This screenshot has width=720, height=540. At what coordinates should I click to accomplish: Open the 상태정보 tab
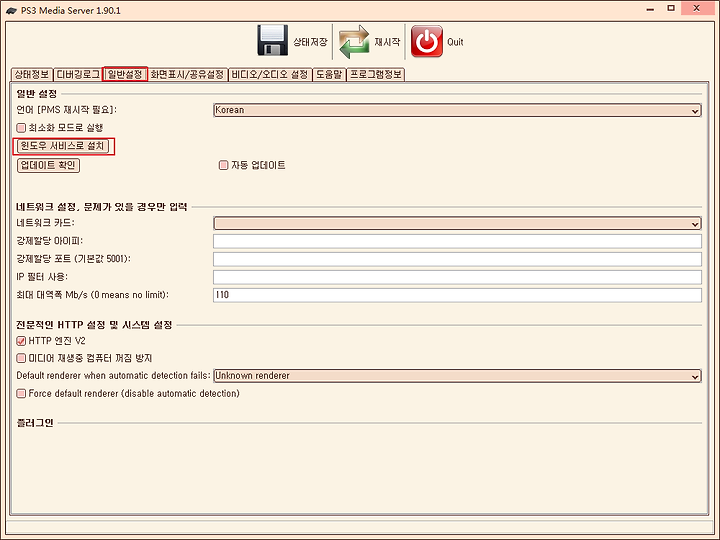point(32,74)
